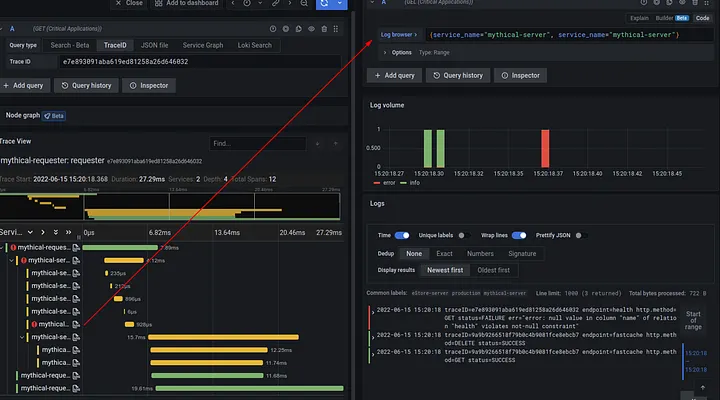Image resolution: width=720 pixels, height=400 pixels.
Task: Run the query with the blue refresh button
Action: pyautogui.click(x=324, y=4)
